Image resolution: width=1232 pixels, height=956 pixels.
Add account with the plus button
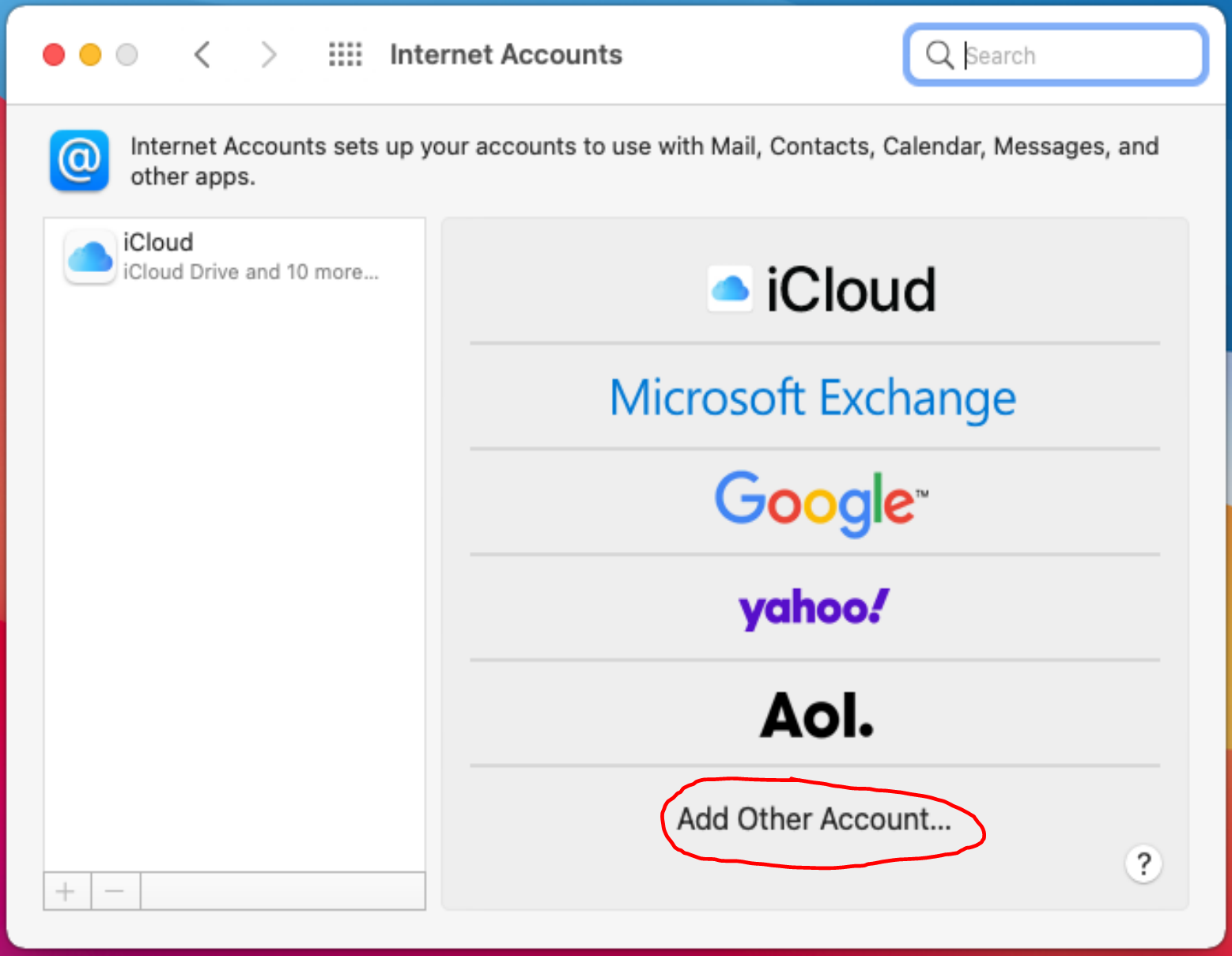tap(66, 892)
